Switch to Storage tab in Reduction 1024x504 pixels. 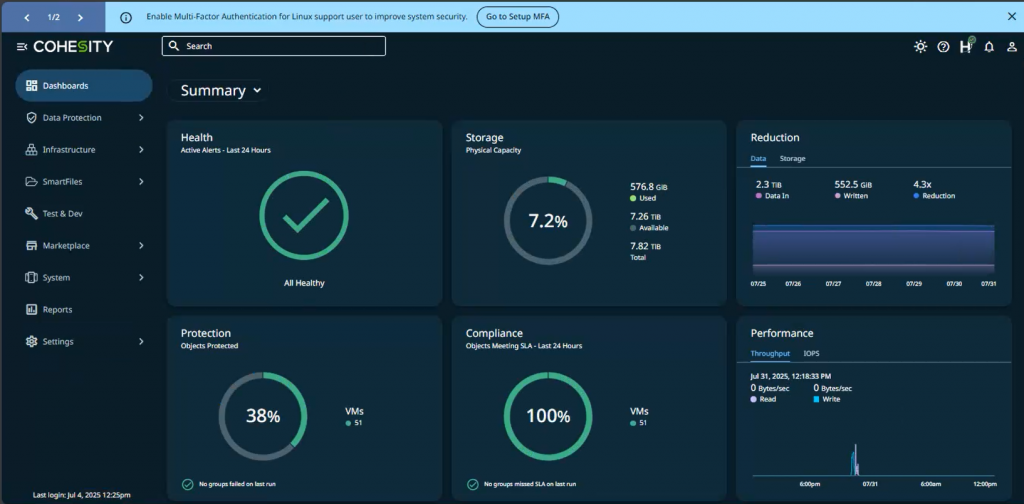click(x=792, y=159)
